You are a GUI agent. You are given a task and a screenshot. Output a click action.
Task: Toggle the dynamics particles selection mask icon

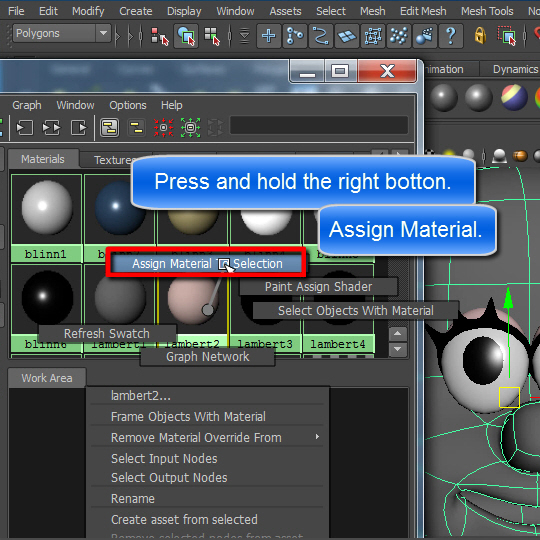[x=399, y=36]
